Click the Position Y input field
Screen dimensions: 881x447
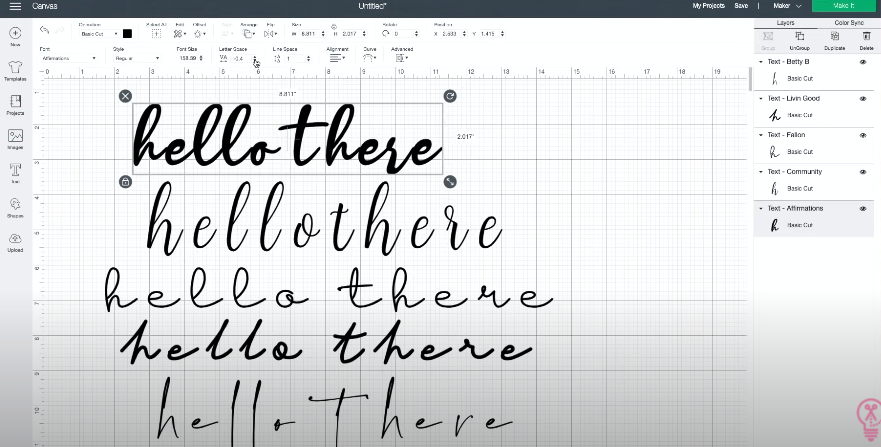[489, 34]
